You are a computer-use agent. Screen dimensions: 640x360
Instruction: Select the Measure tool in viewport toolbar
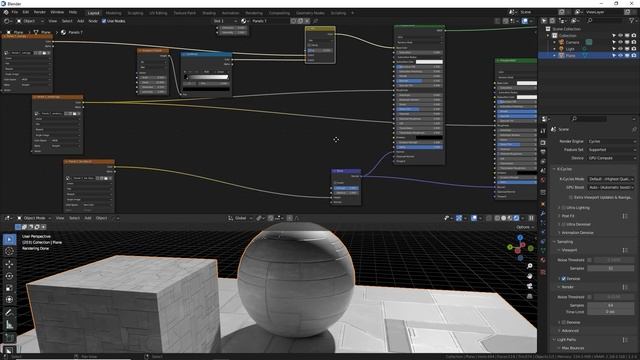coord(9,325)
